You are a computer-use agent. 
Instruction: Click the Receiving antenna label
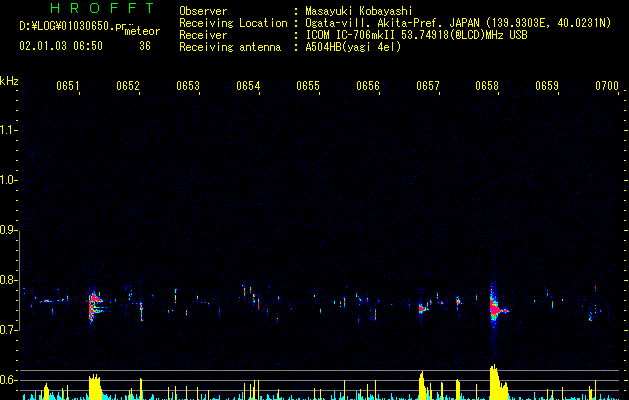point(230,47)
